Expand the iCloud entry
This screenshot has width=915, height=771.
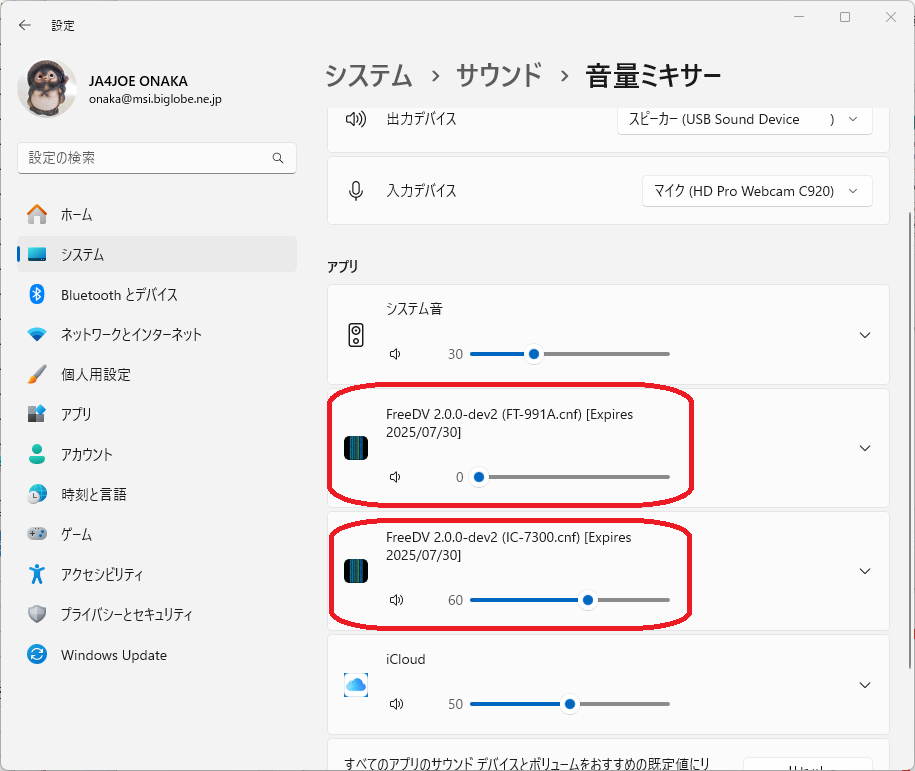coord(865,685)
